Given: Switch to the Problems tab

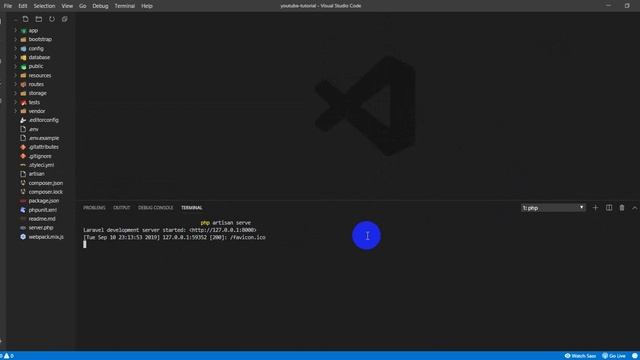Looking at the screenshot, I should click(x=94, y=208).
